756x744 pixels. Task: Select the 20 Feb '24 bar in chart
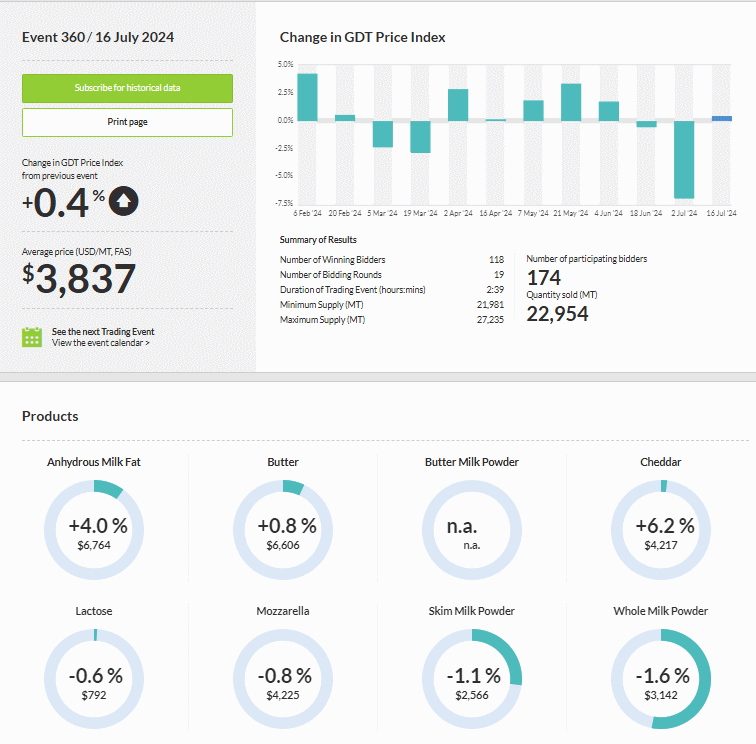tap(345, 118)
